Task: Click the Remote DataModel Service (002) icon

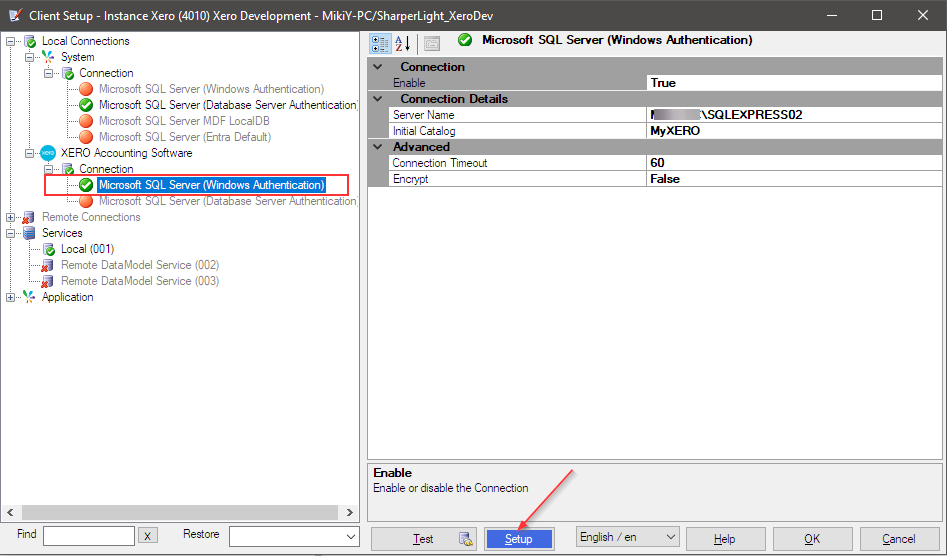Action: tap(47, 266)
